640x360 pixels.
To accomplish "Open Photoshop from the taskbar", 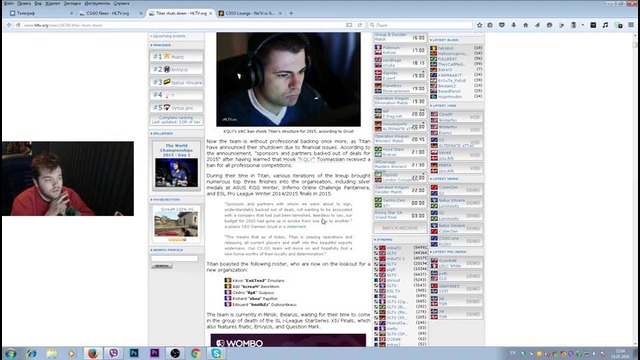I will point(134,353).
